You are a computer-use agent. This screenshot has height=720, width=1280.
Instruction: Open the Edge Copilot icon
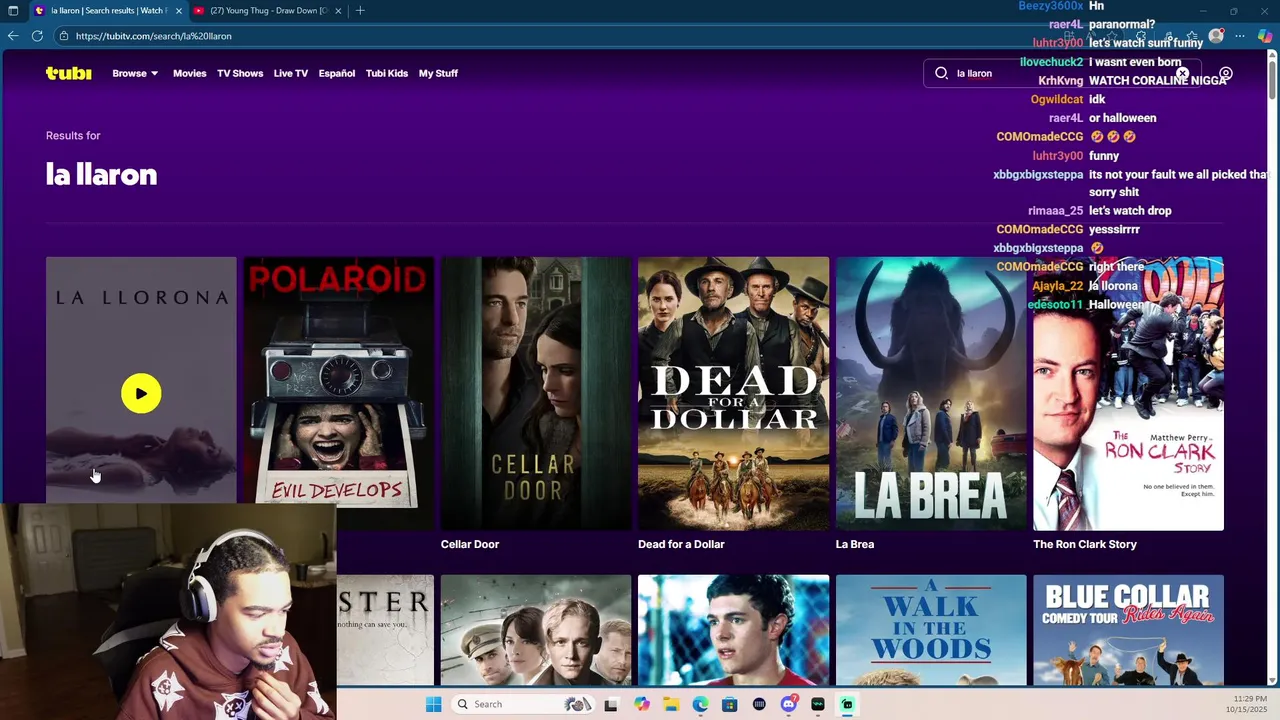coord(1265,36)
